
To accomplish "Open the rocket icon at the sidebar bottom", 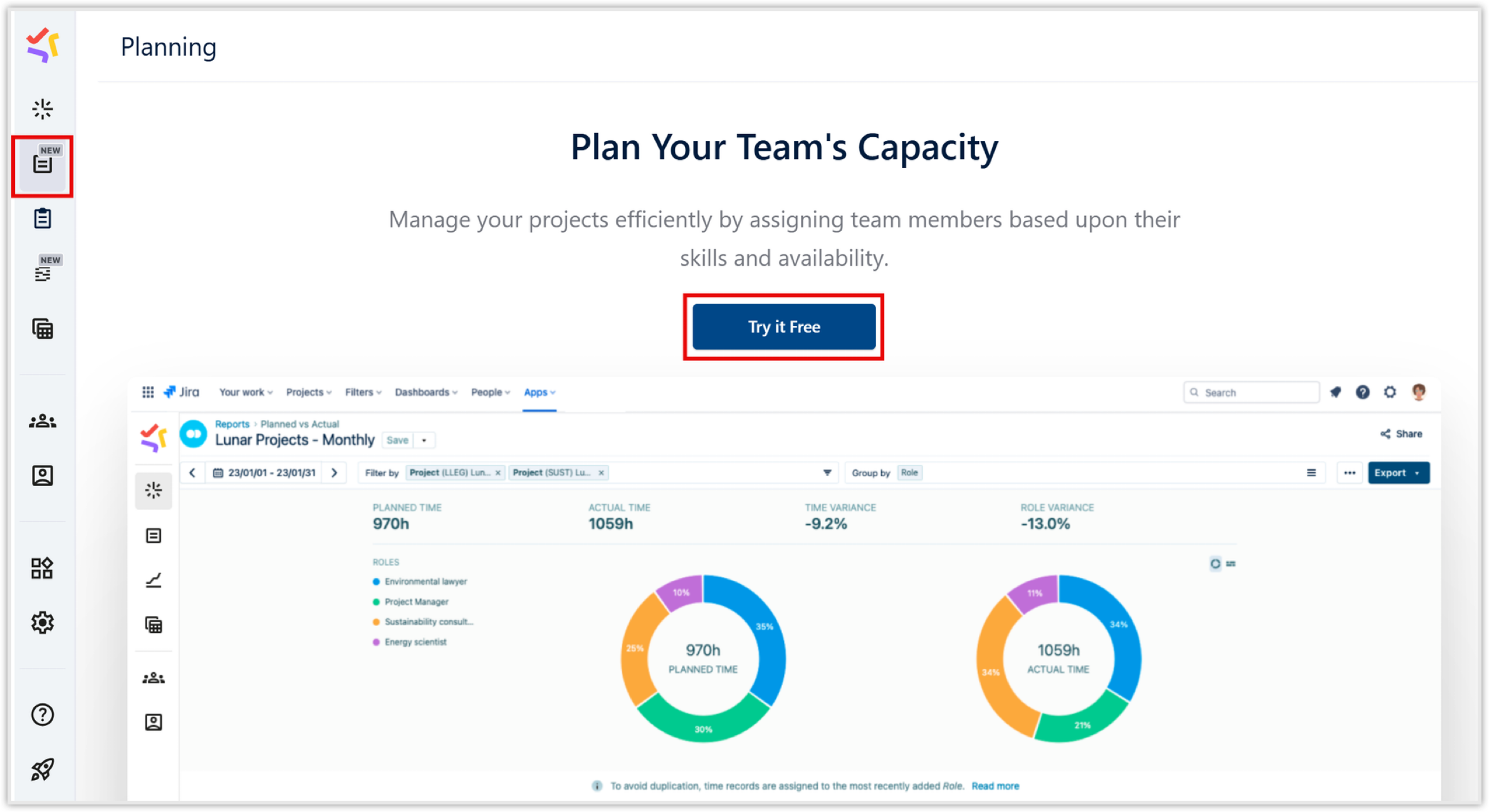I will click(43, 769).
